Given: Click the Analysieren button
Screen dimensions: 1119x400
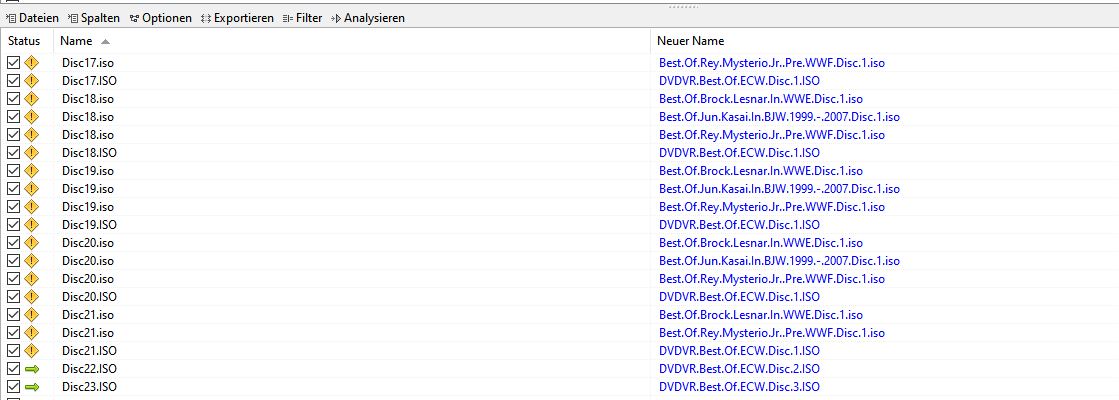Looking at the screenshot, I should [367, 18].
